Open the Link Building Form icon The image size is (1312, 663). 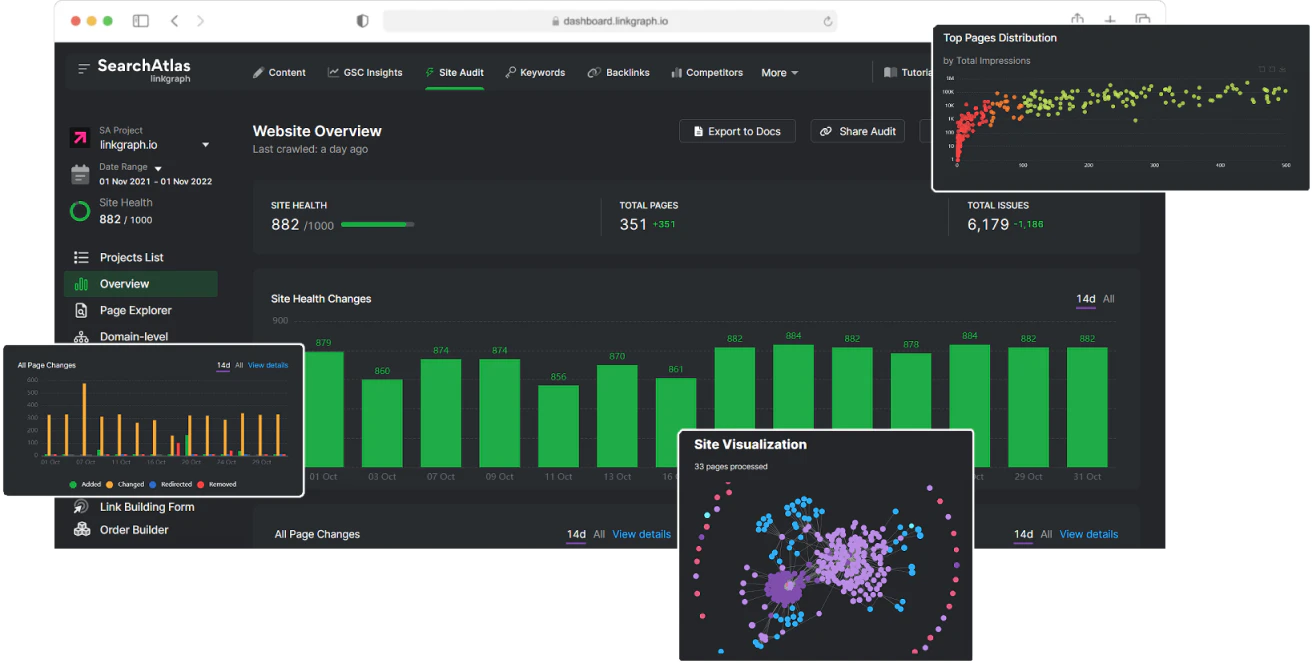[80, 507]
